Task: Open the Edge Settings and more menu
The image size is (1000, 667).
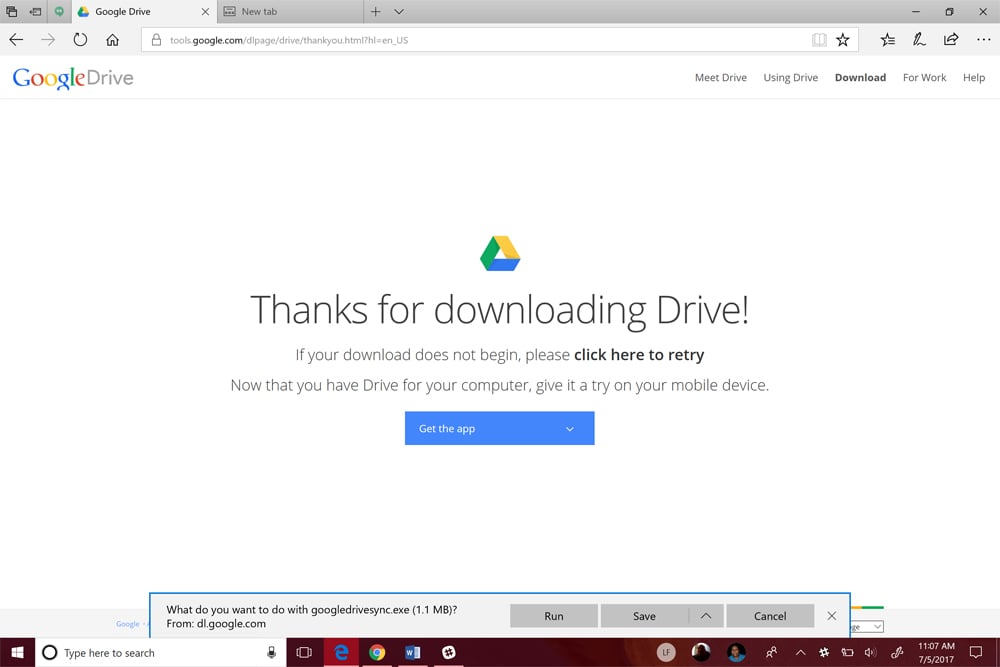Action: [983, 40]
